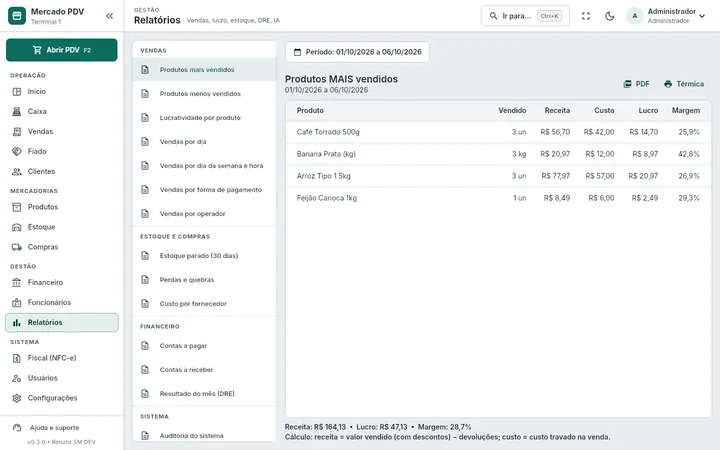Click the Fiscal (NFC-e) document icon
Viewport: 720px width, 450px height.
pos(17,358)
